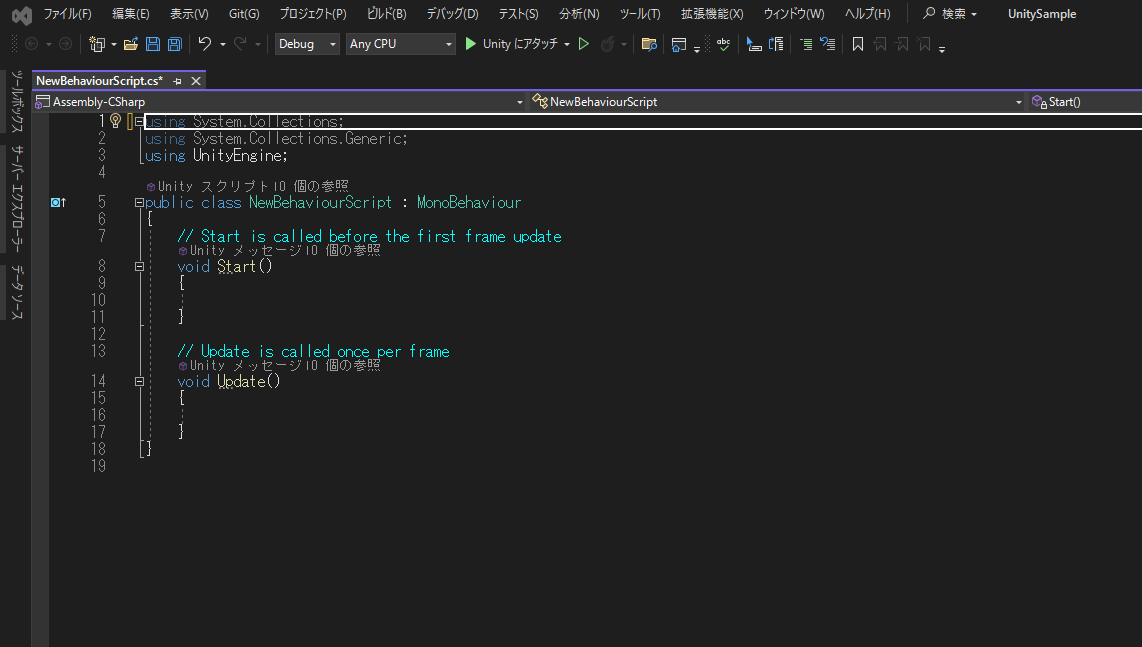The width and height of the screenshot is (1142, 647).
Task: Expand the New Project dropdown arrow
Action: (114, 44)
